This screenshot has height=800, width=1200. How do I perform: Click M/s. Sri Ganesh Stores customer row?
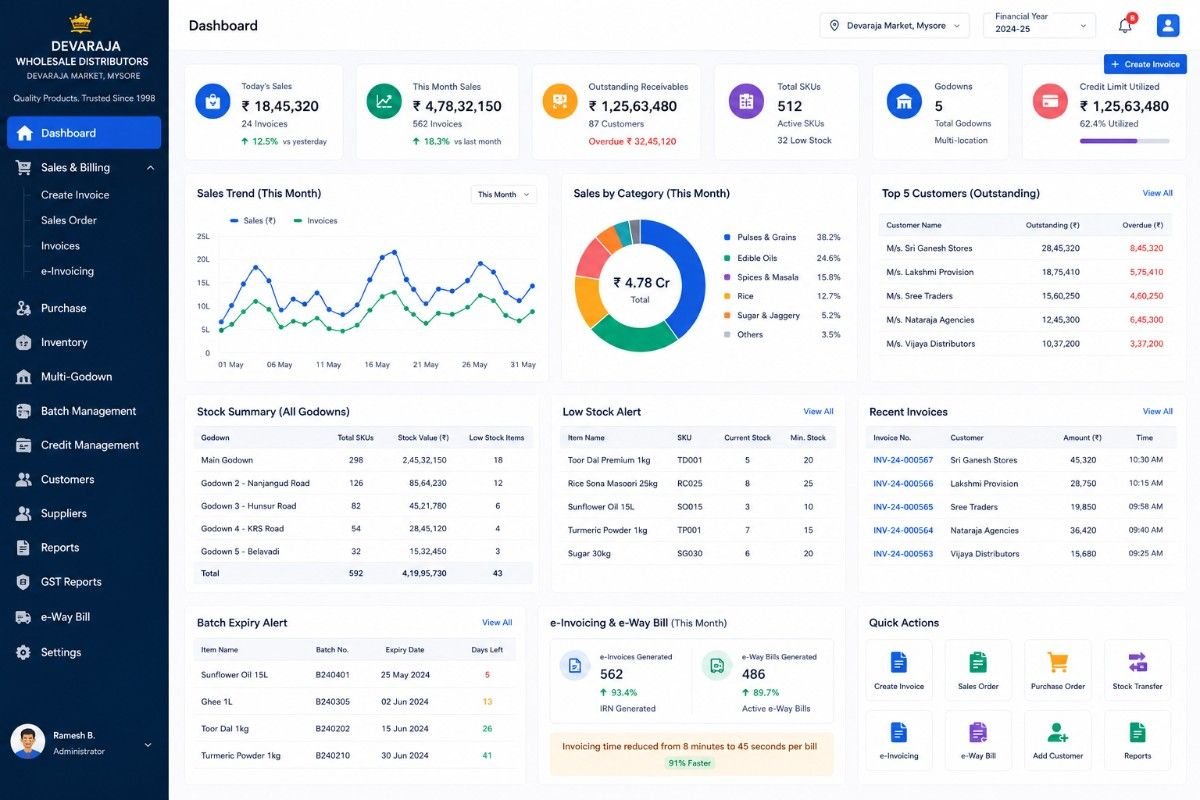pyautogui.click(x=1024, y=248)
